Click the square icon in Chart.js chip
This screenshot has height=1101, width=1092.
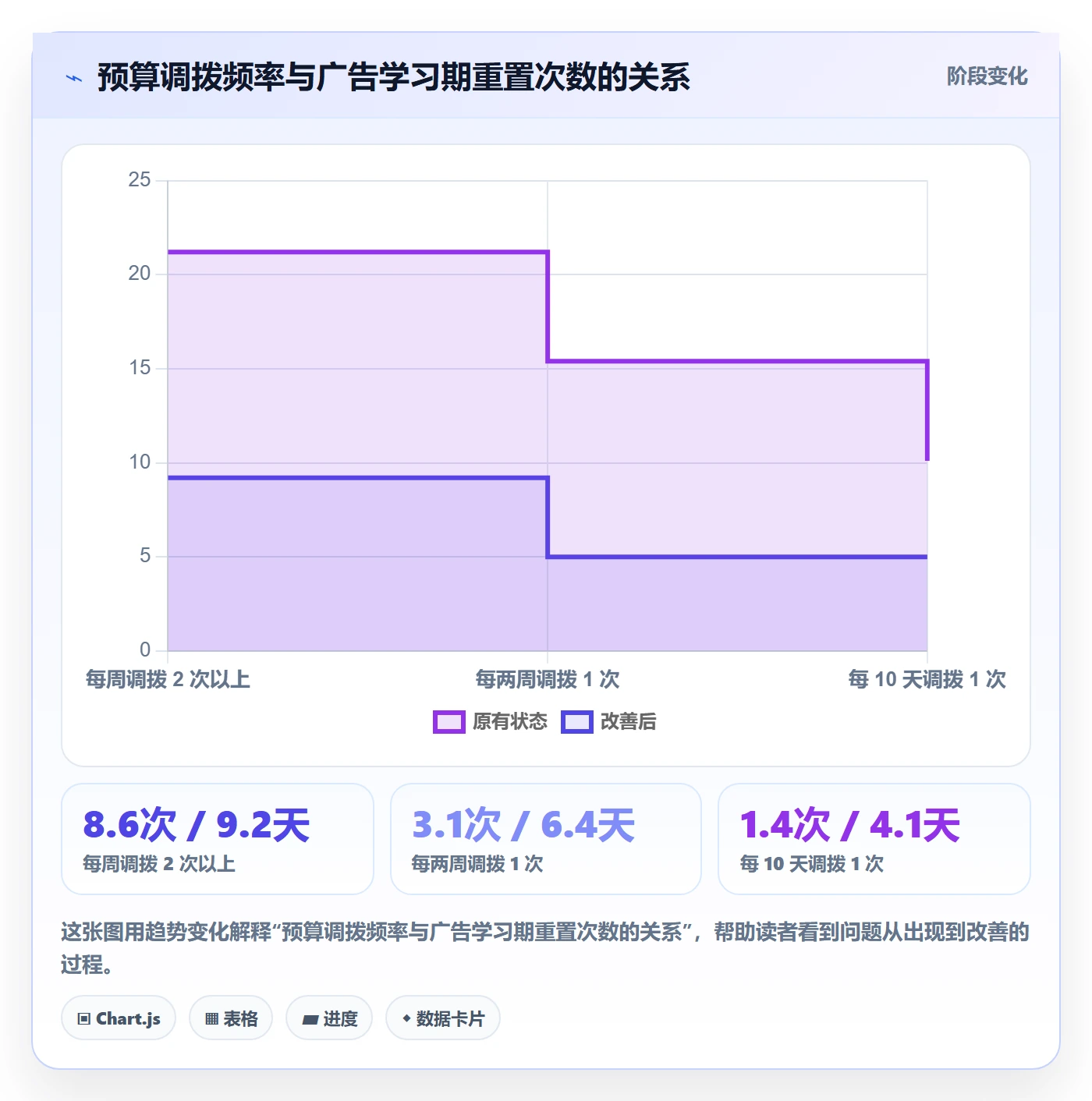coord(84,1019)
